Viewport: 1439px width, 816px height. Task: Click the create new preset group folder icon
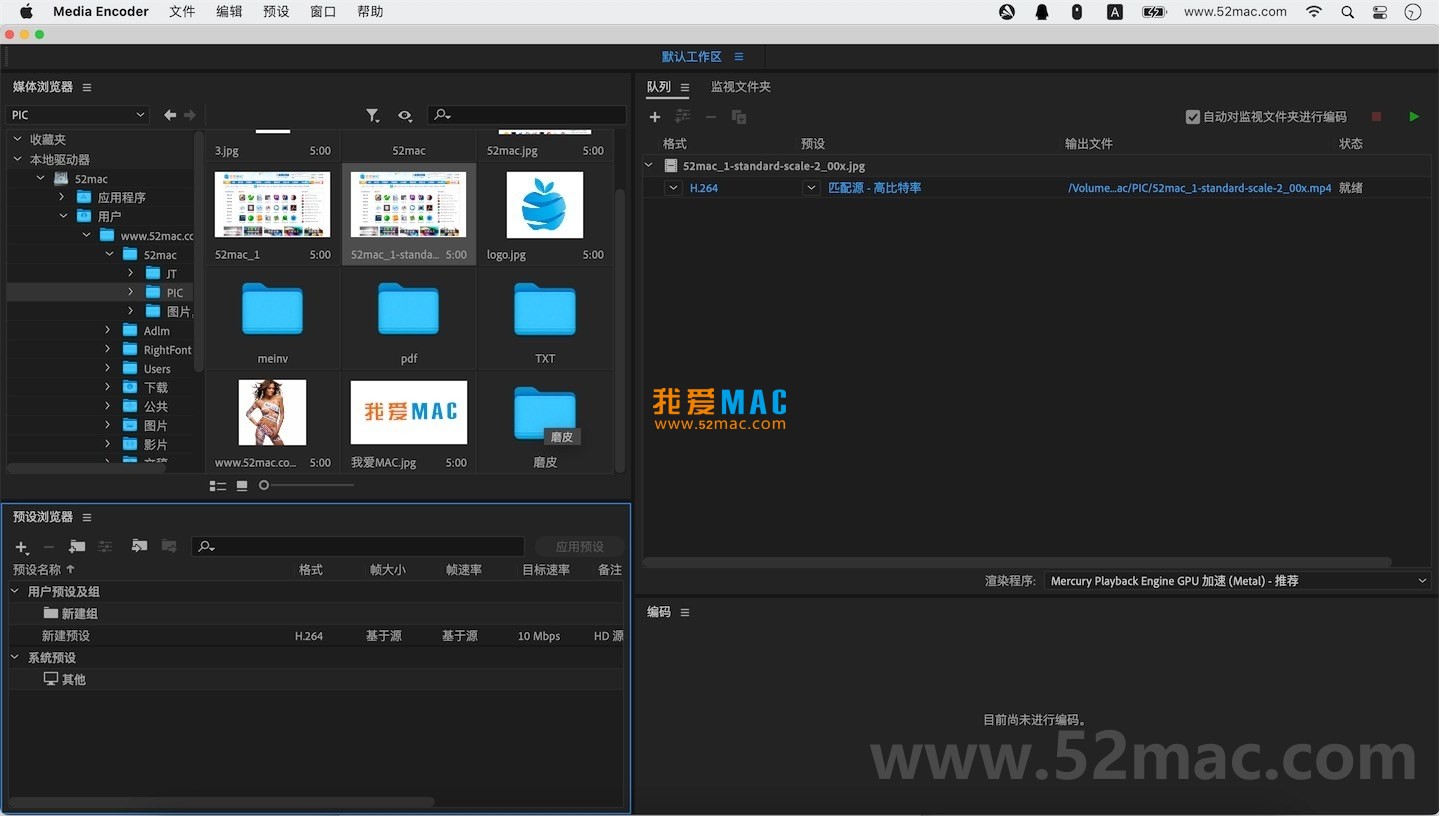click(x=77, y=546)
